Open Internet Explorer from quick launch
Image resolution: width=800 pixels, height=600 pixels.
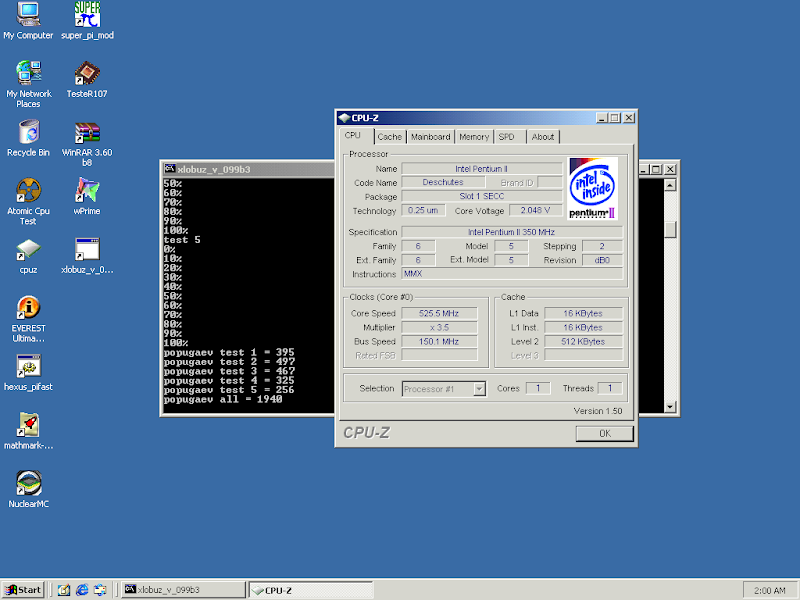82,590
